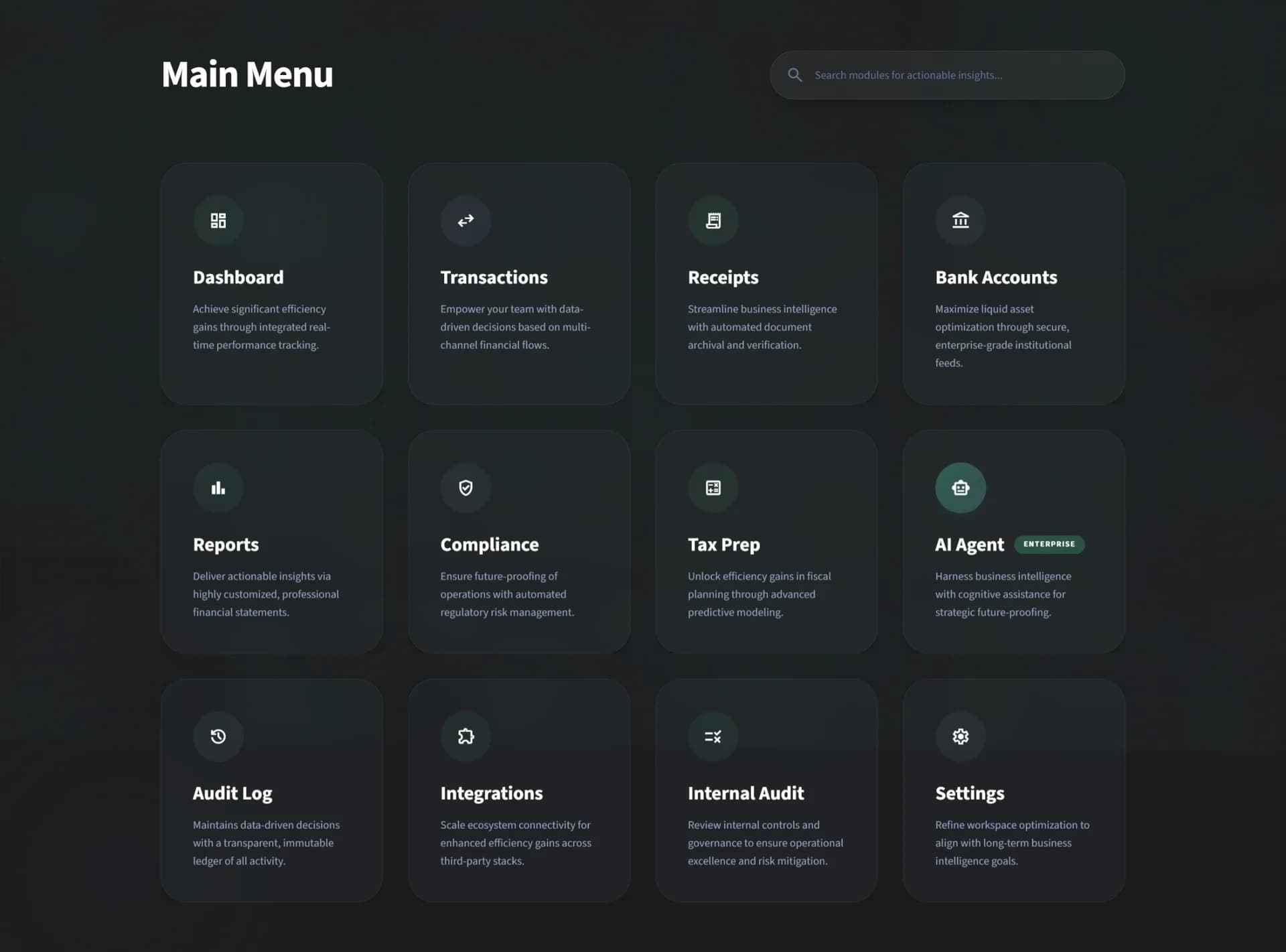Go to the Integrations heading
The height and width of the screenshot is (952, 1286).
pyautogui.click(x=492, y=793)
